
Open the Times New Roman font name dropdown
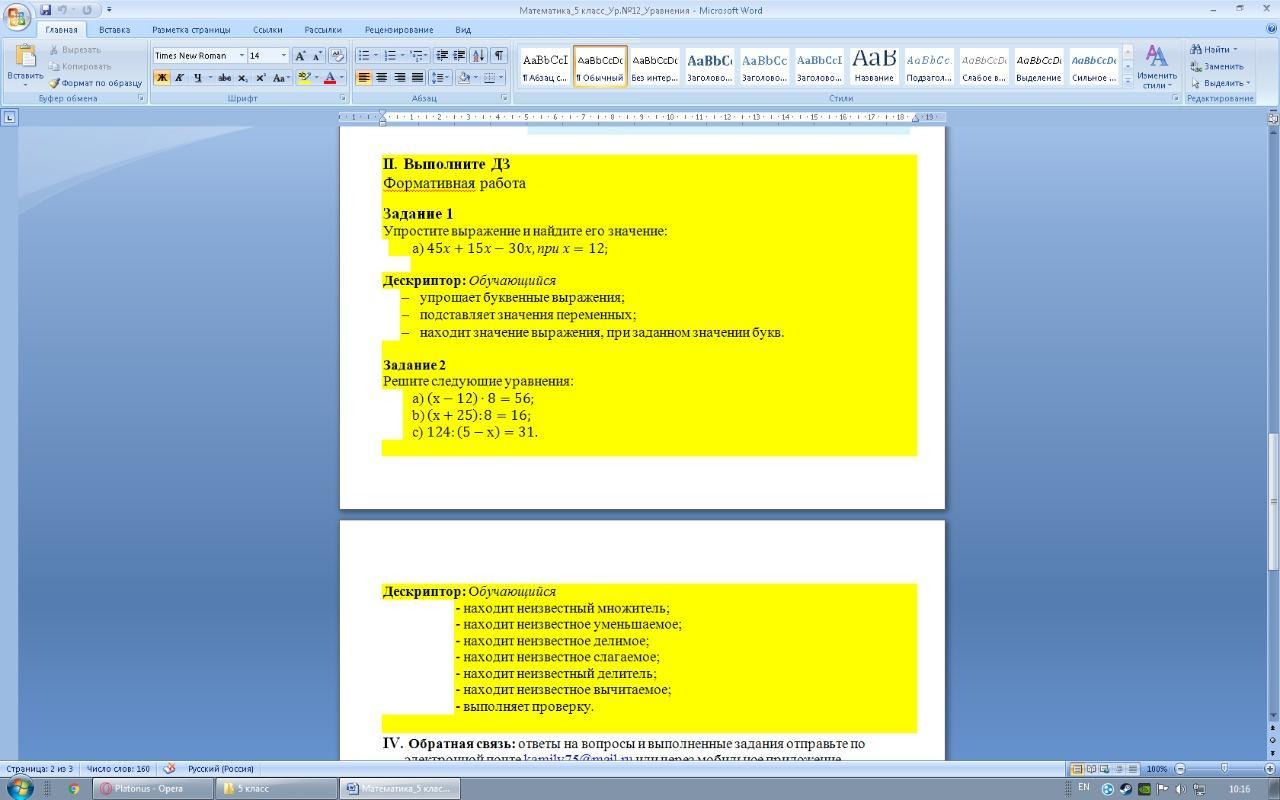[241, 56]
